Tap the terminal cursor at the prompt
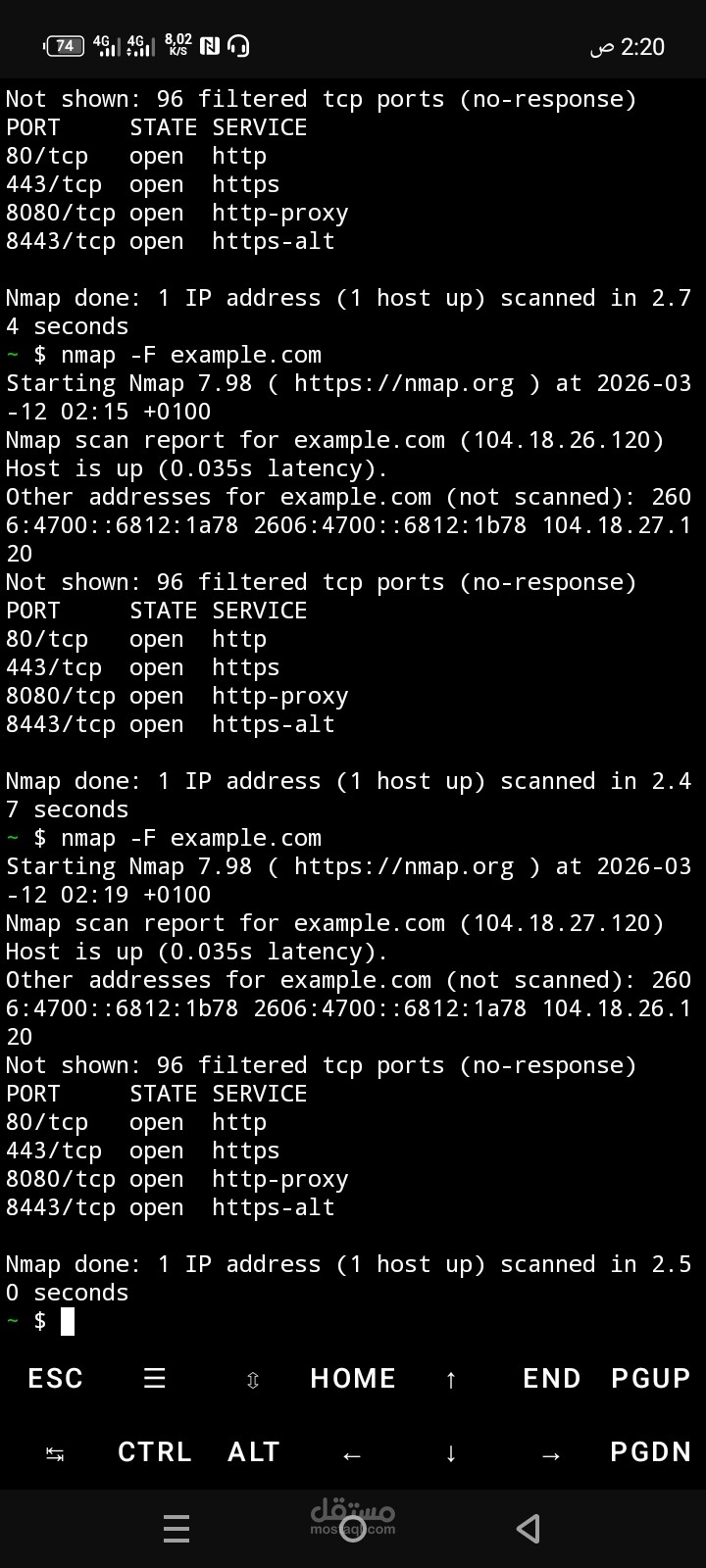Viewport: 706px width, 1568px height. tap(68, 1321)
